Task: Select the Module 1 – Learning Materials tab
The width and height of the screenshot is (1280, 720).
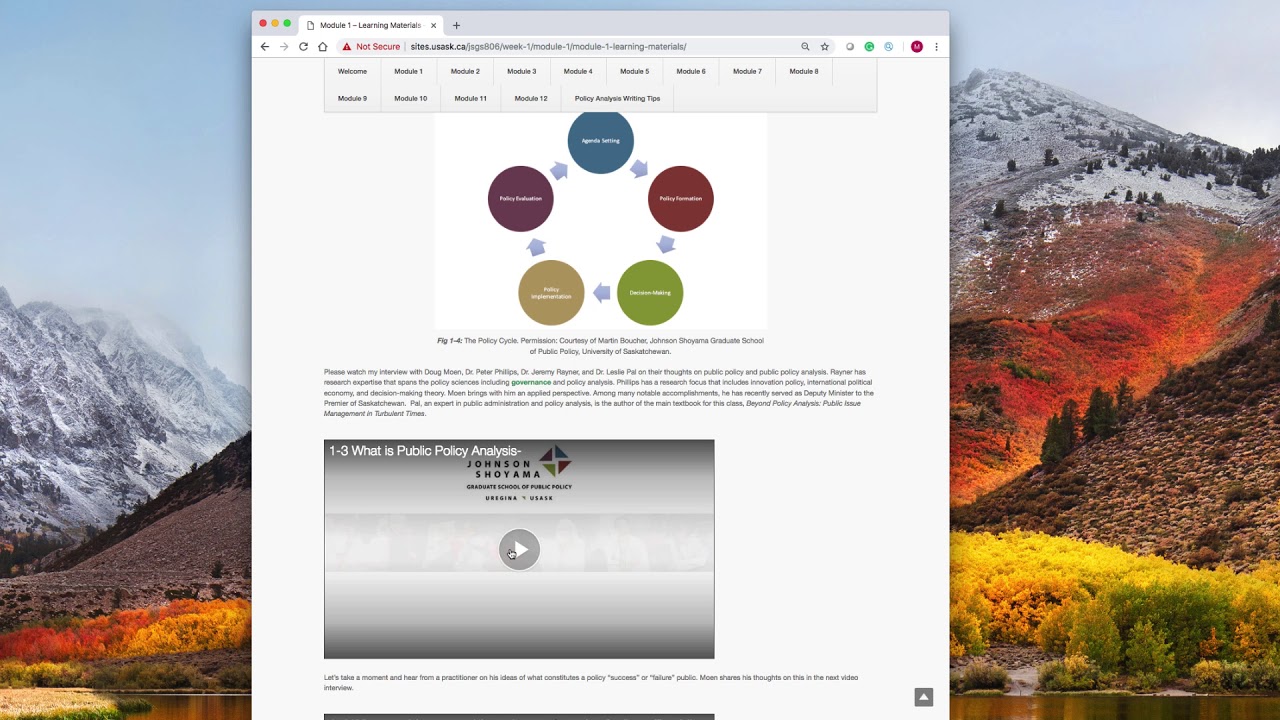Action: [370, 25]
